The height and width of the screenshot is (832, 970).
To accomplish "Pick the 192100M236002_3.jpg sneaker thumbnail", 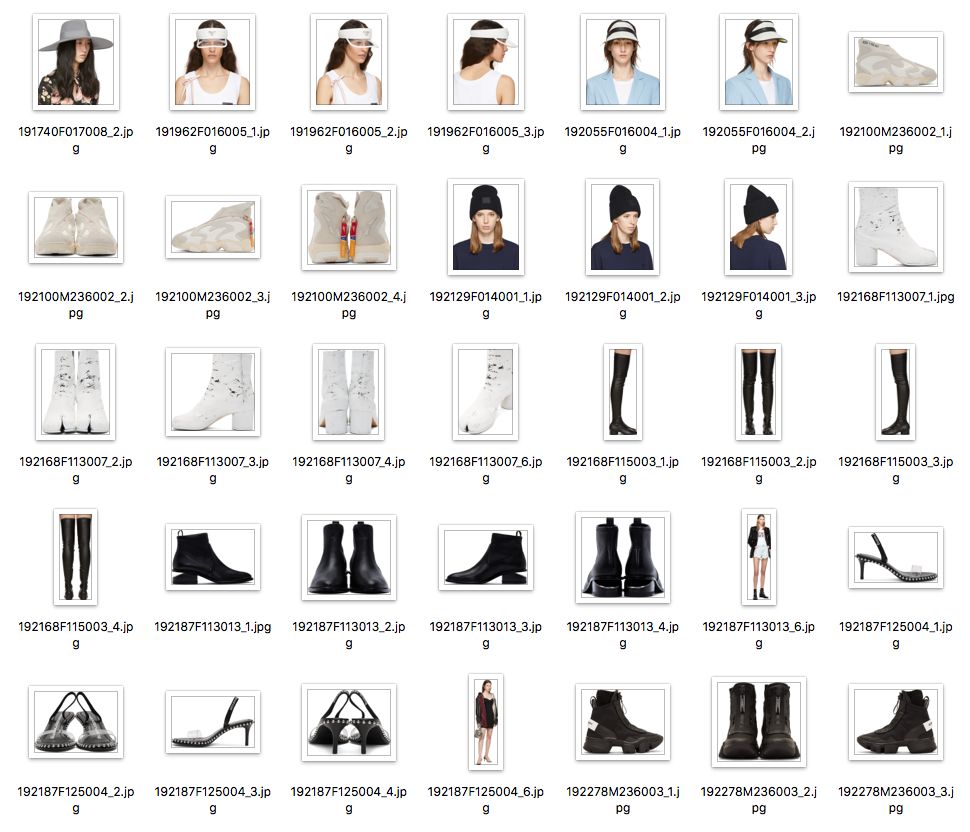I will point(212,227).
